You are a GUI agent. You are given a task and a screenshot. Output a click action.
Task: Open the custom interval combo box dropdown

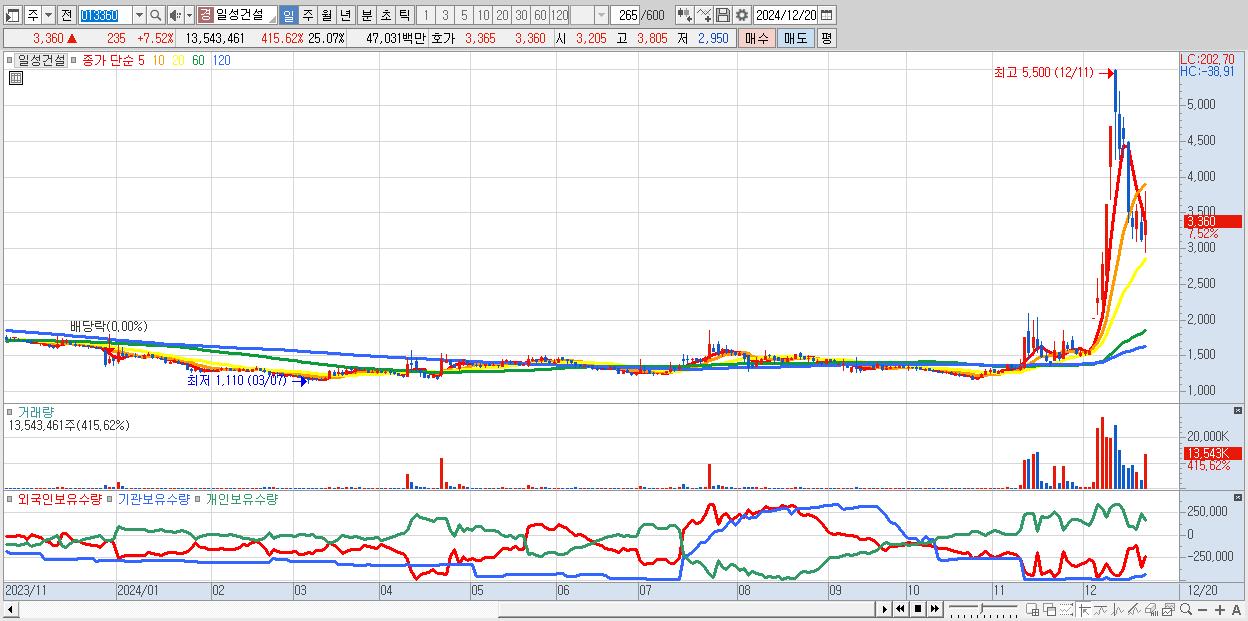(x=600, y=15)
